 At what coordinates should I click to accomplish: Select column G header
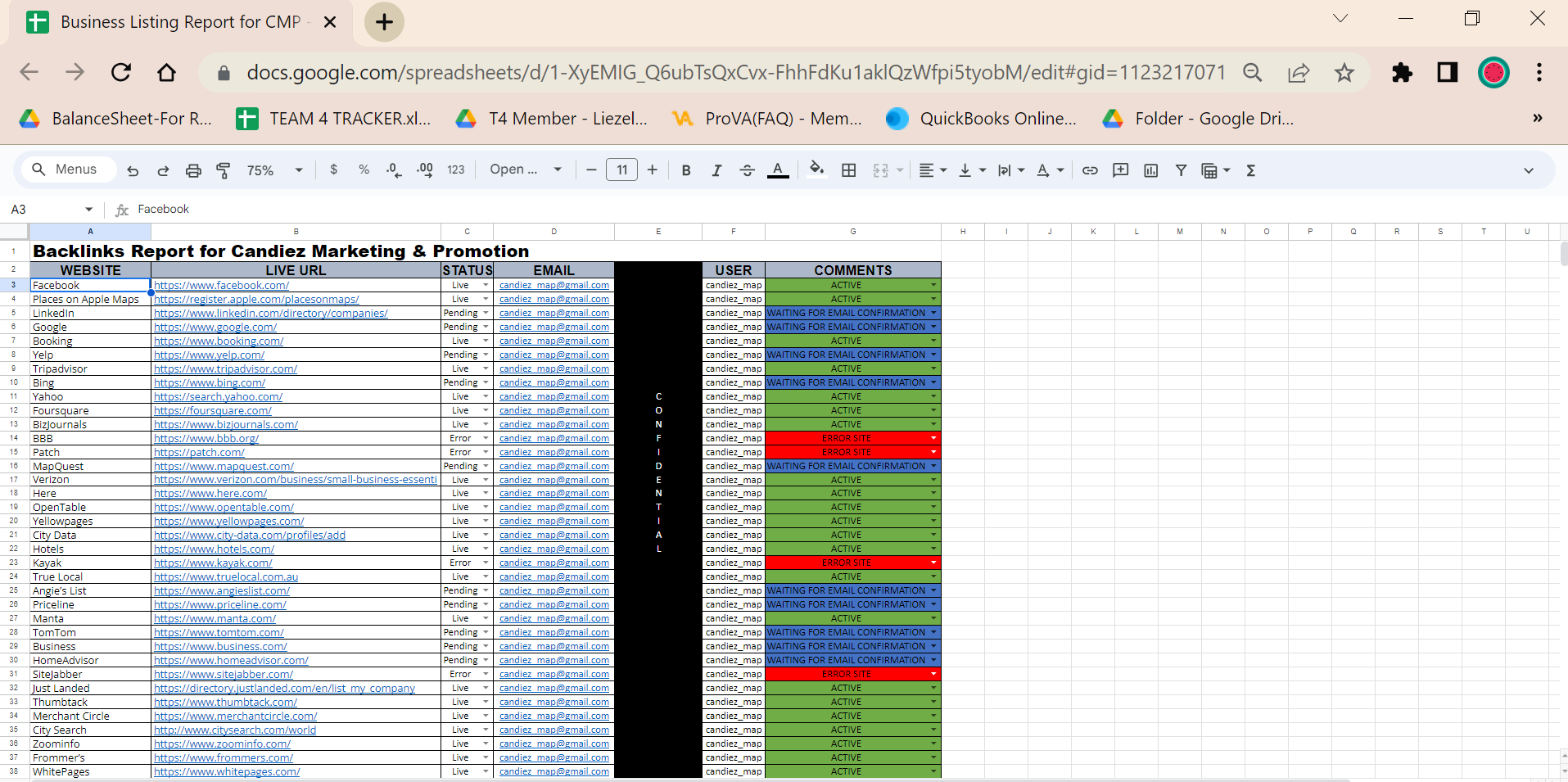pos(853,232)
